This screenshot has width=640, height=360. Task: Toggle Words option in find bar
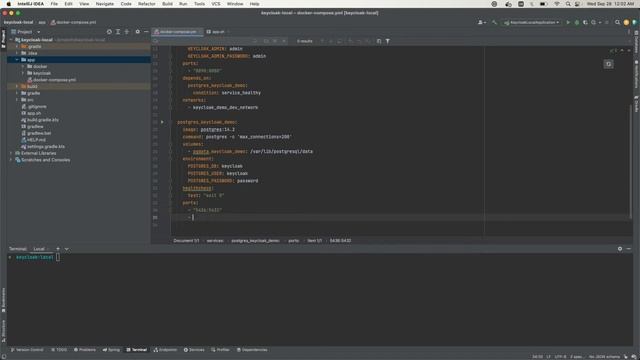point(275,41)
